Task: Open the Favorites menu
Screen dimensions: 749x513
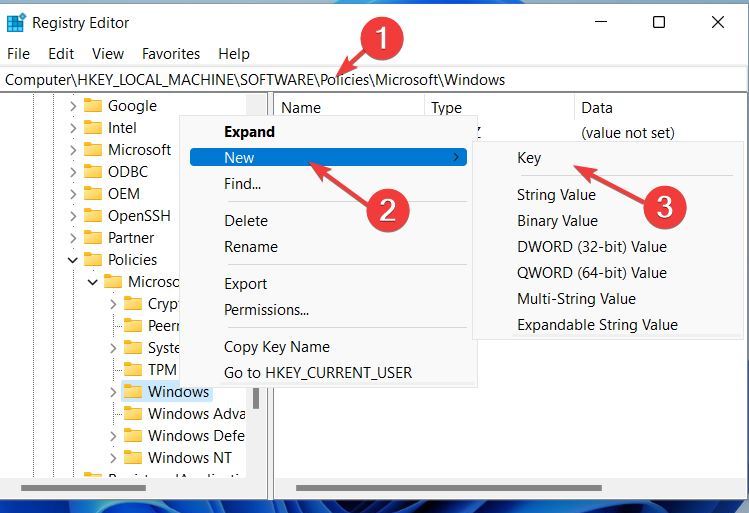Action: (171, 53)
